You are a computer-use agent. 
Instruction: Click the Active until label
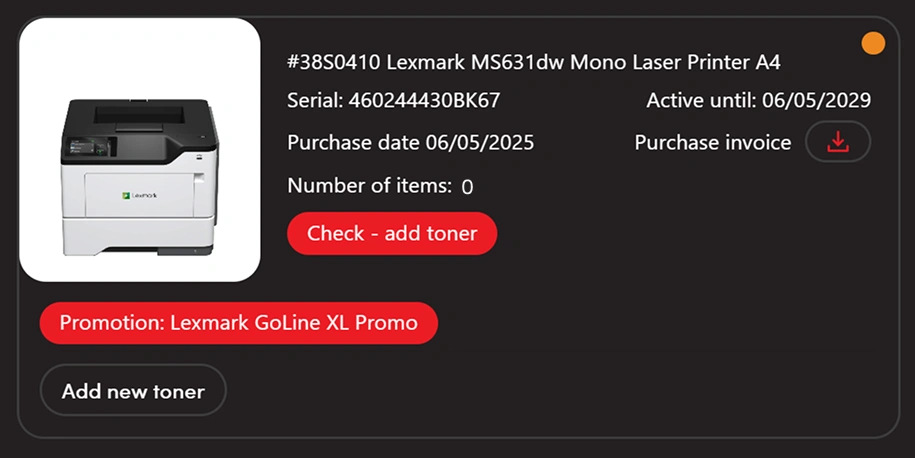click(700, 100)
